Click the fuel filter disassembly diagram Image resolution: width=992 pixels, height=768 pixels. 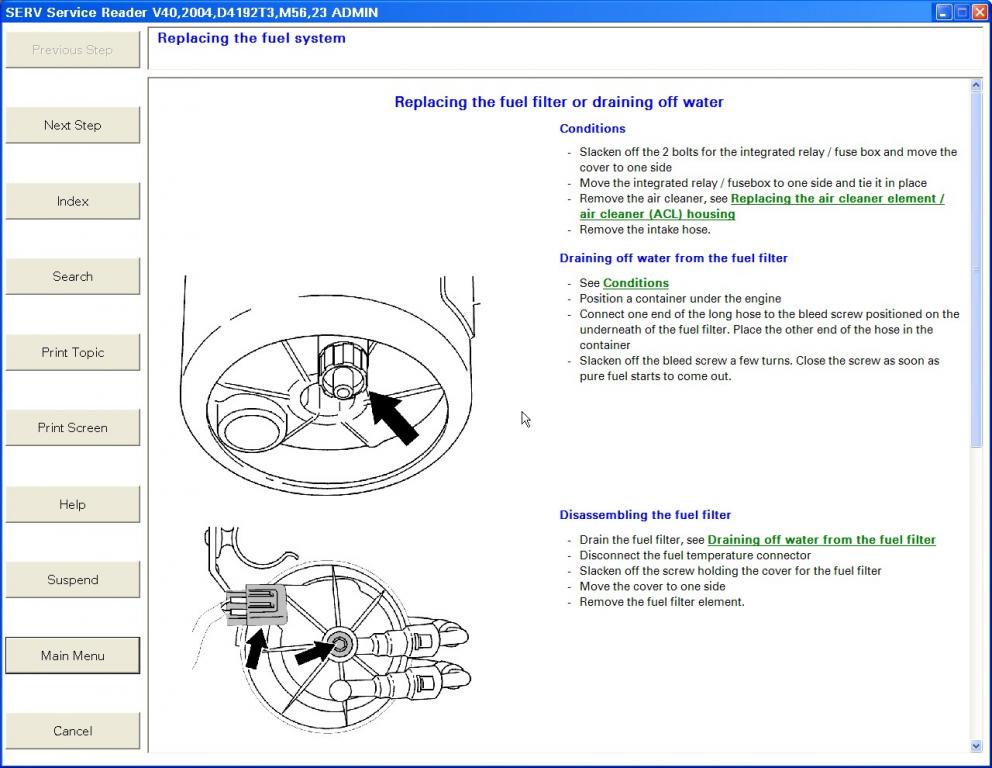332,629
